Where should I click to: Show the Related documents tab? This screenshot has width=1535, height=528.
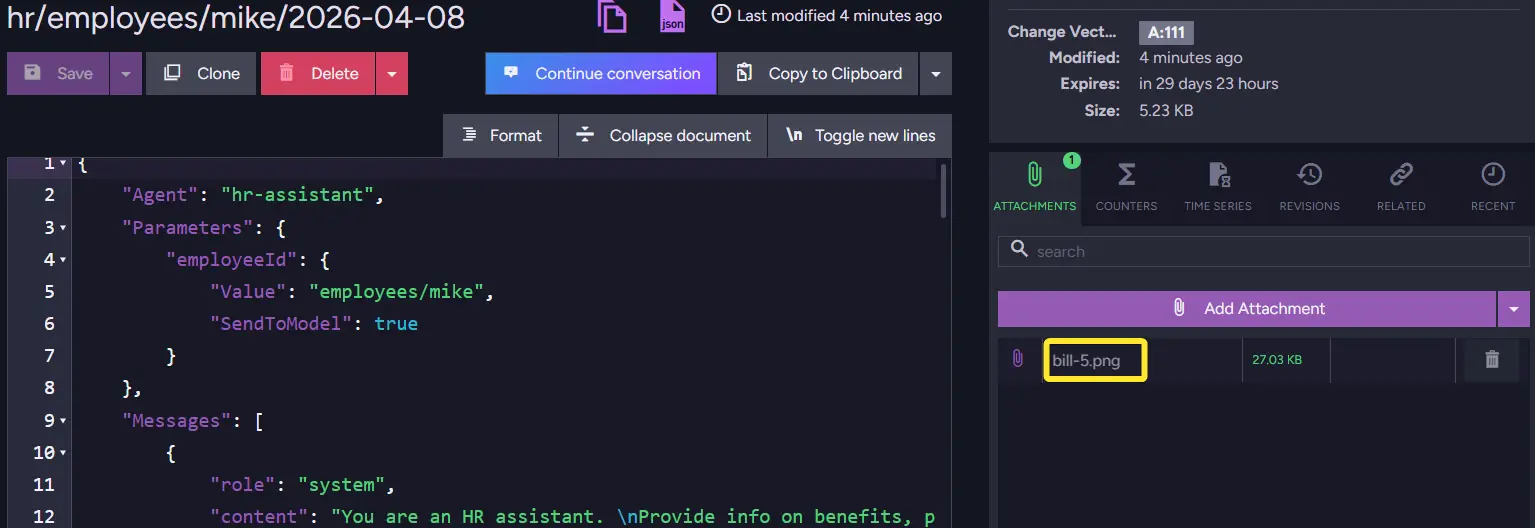[1400, 187]
